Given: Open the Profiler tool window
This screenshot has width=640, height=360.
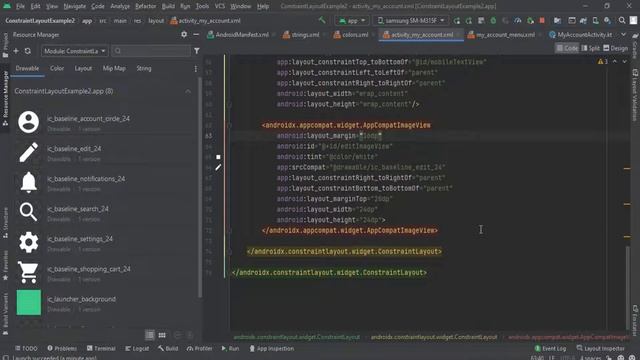Looking at the screenshot, I should [199, 349].
